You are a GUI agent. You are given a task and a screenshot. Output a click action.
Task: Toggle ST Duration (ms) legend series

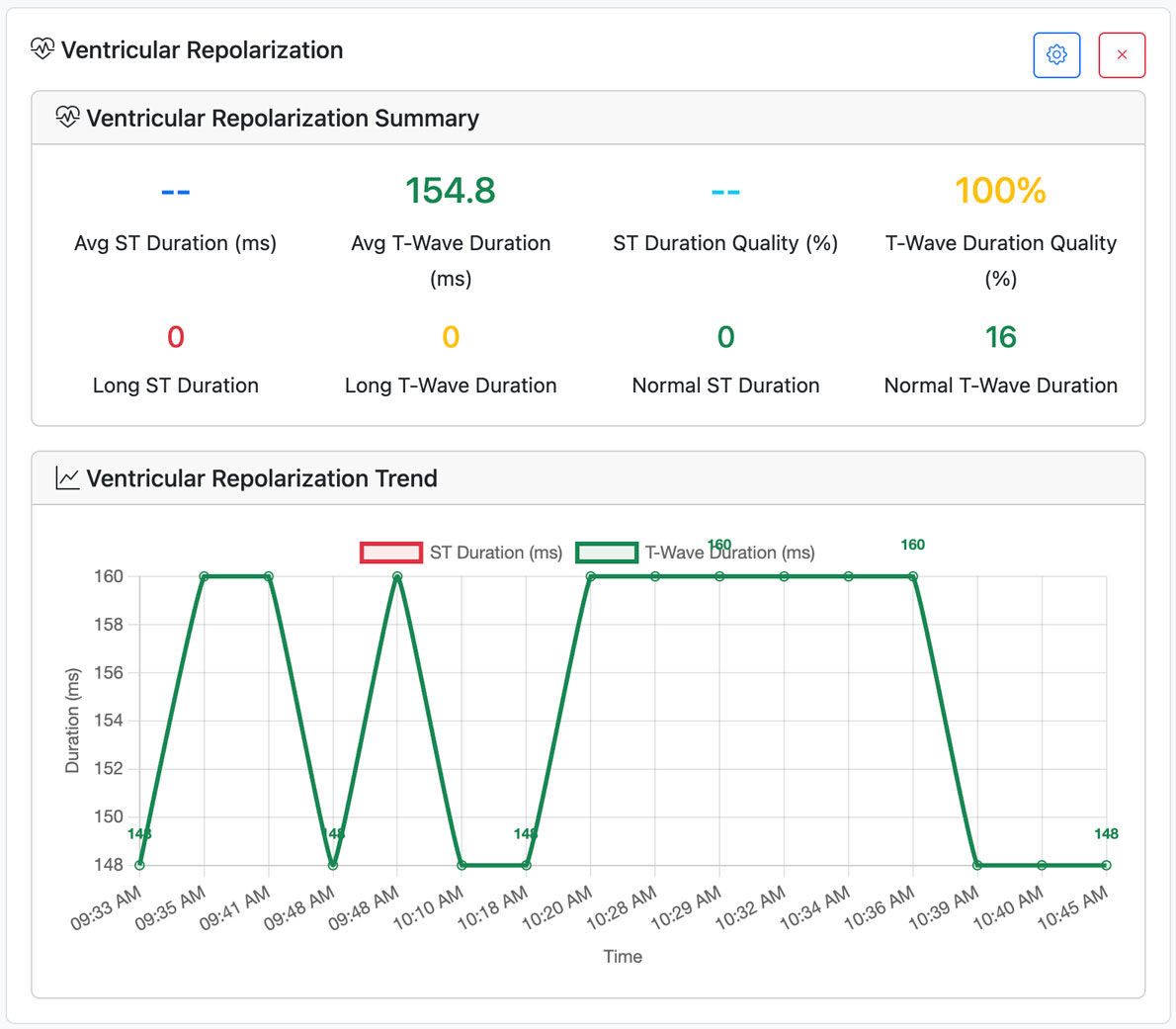(462, 553)
